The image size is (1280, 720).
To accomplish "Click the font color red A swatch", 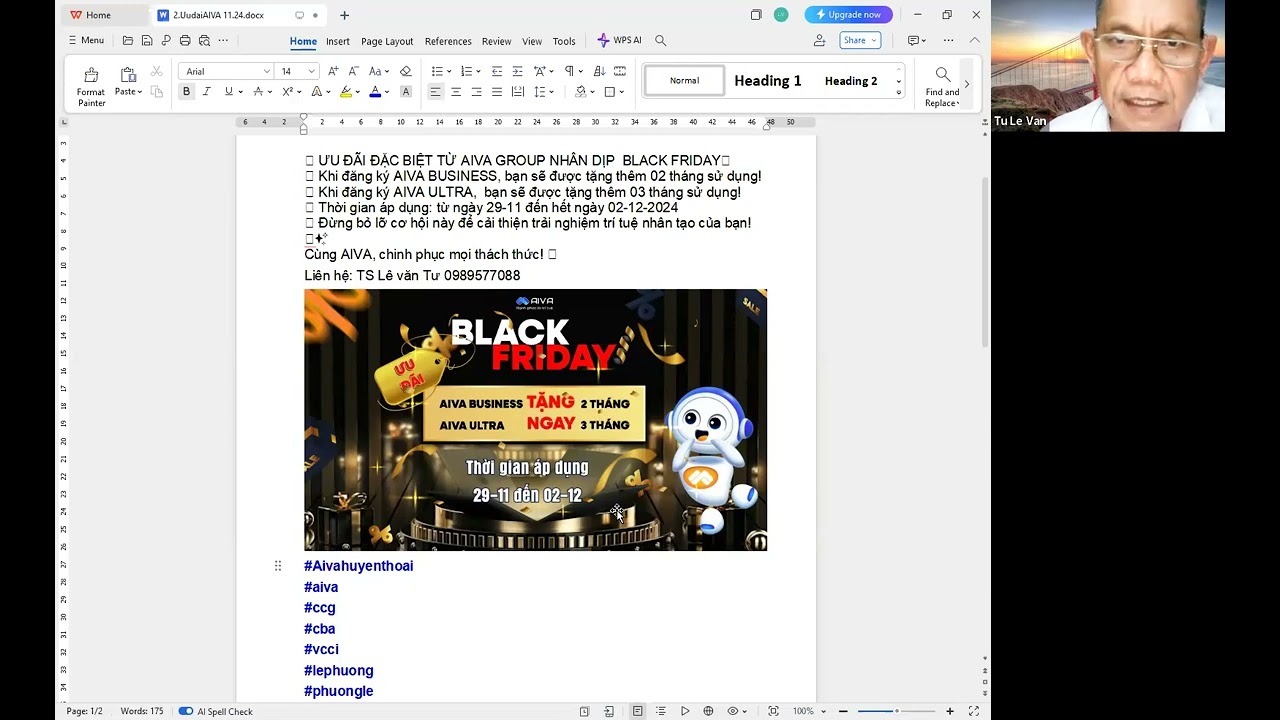I will point(375,92).
